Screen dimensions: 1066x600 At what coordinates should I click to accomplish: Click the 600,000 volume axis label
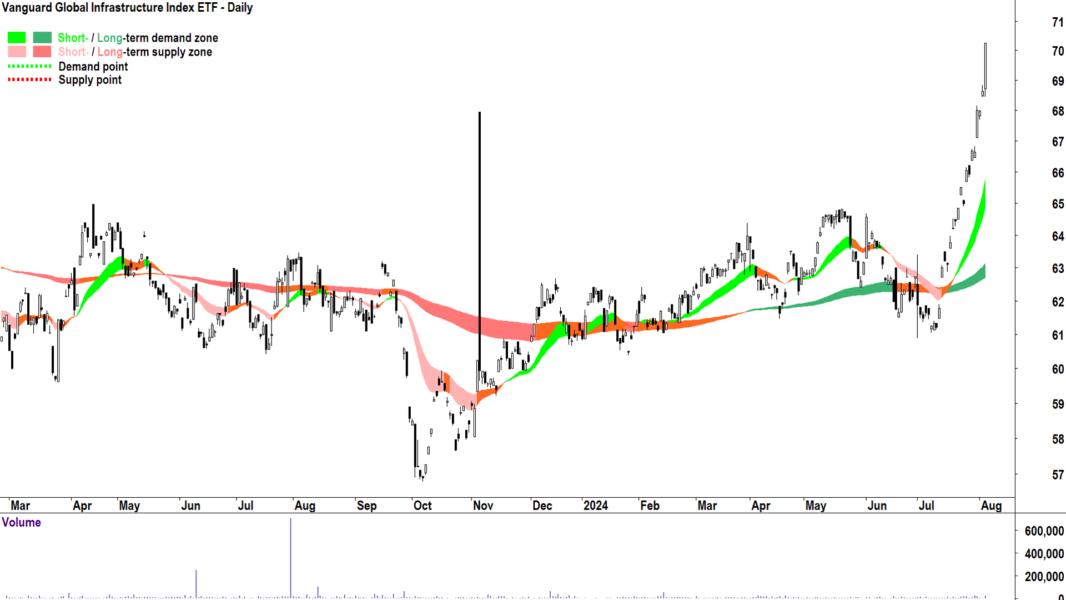[x=1044, y=531]
